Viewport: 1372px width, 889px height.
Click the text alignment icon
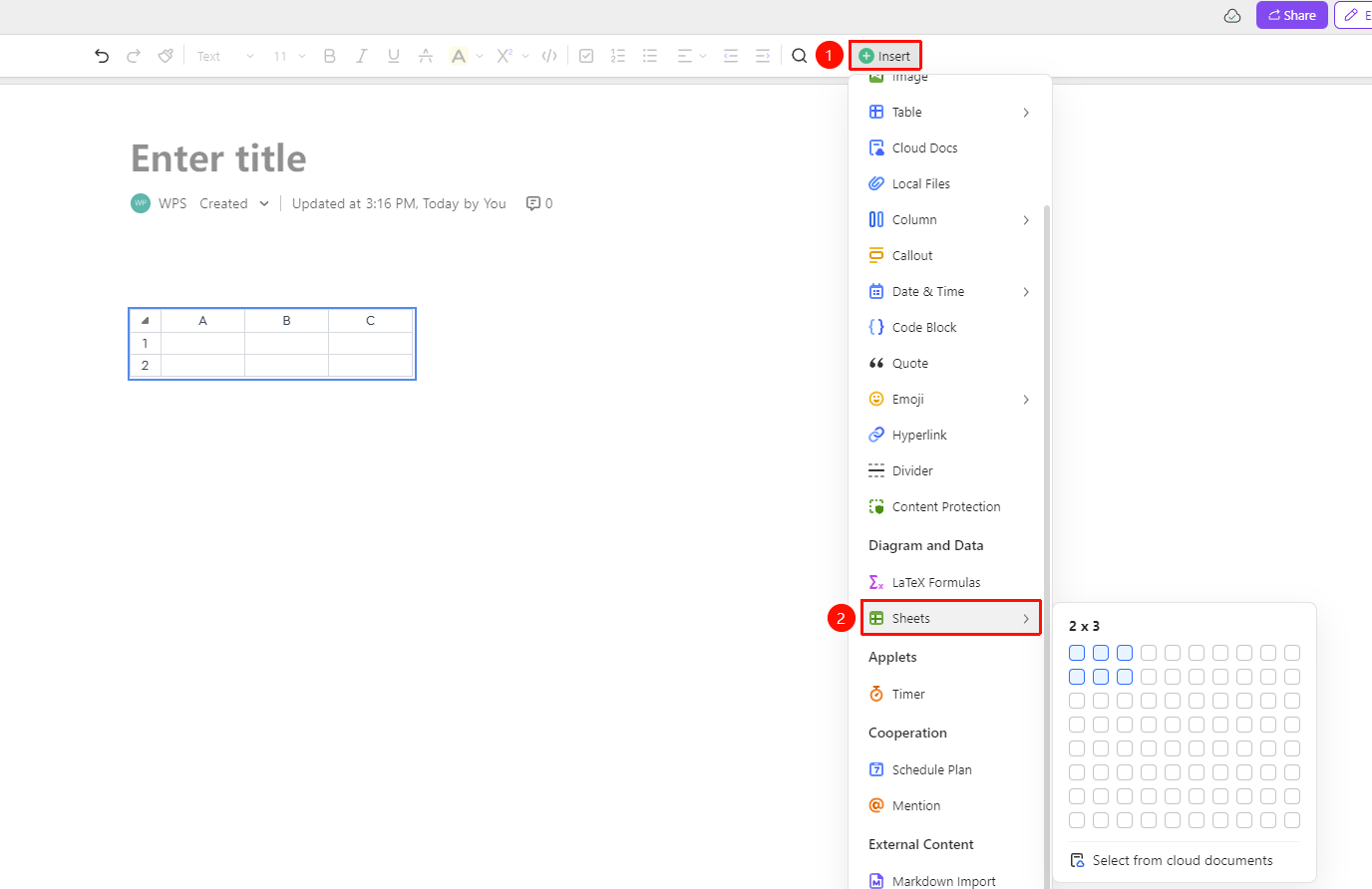[x=685, y=56]
